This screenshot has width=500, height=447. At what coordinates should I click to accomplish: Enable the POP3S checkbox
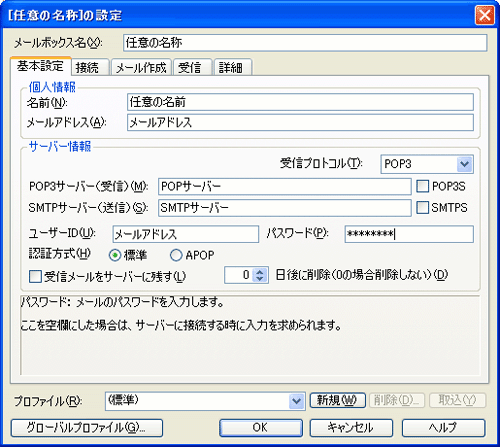422,186
